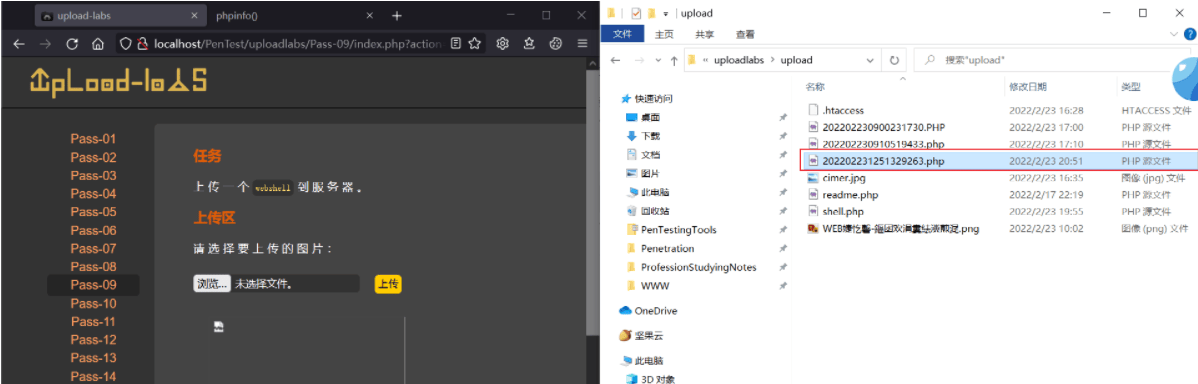Image resolution: width=1198 pixels, height=384 pixels.
Task: Click the Firefox page vertical scrollbar
Action: pos(591,202)
